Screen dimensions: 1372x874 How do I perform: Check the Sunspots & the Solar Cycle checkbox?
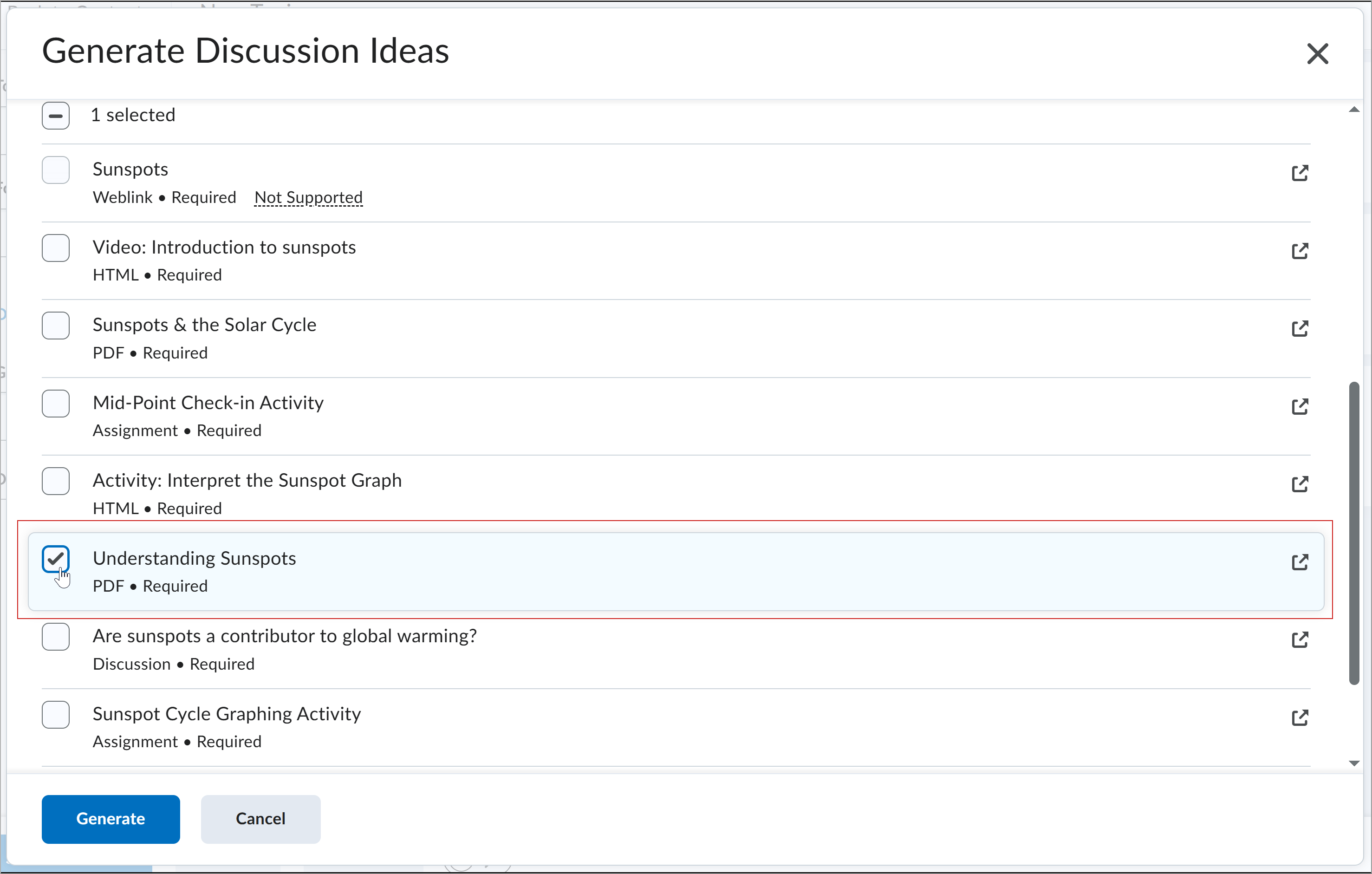point(56,326)
